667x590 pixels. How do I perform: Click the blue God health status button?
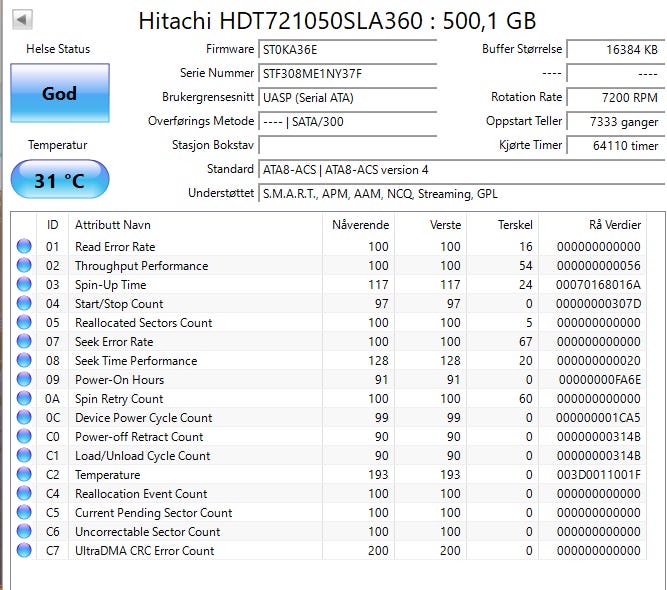[60, 93]
